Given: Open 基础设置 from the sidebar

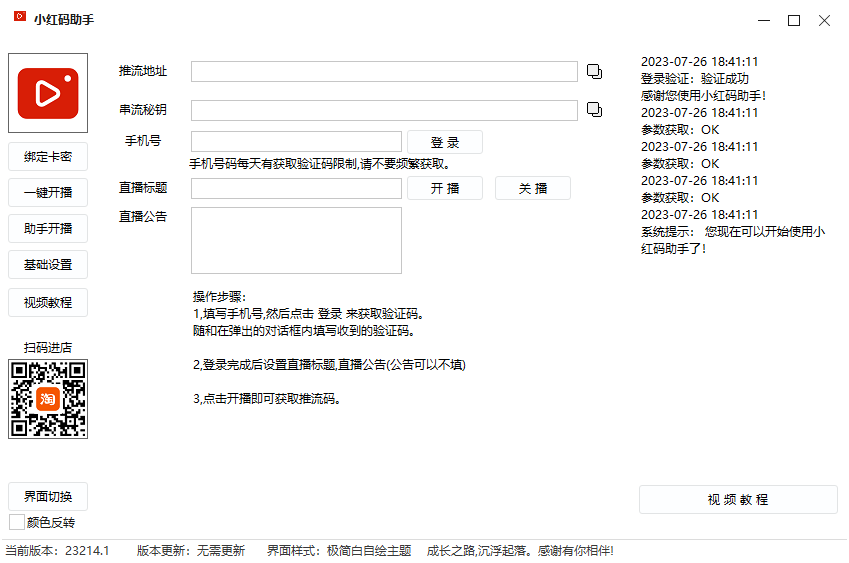Looking at the screenshot, I should pos(48,265).
